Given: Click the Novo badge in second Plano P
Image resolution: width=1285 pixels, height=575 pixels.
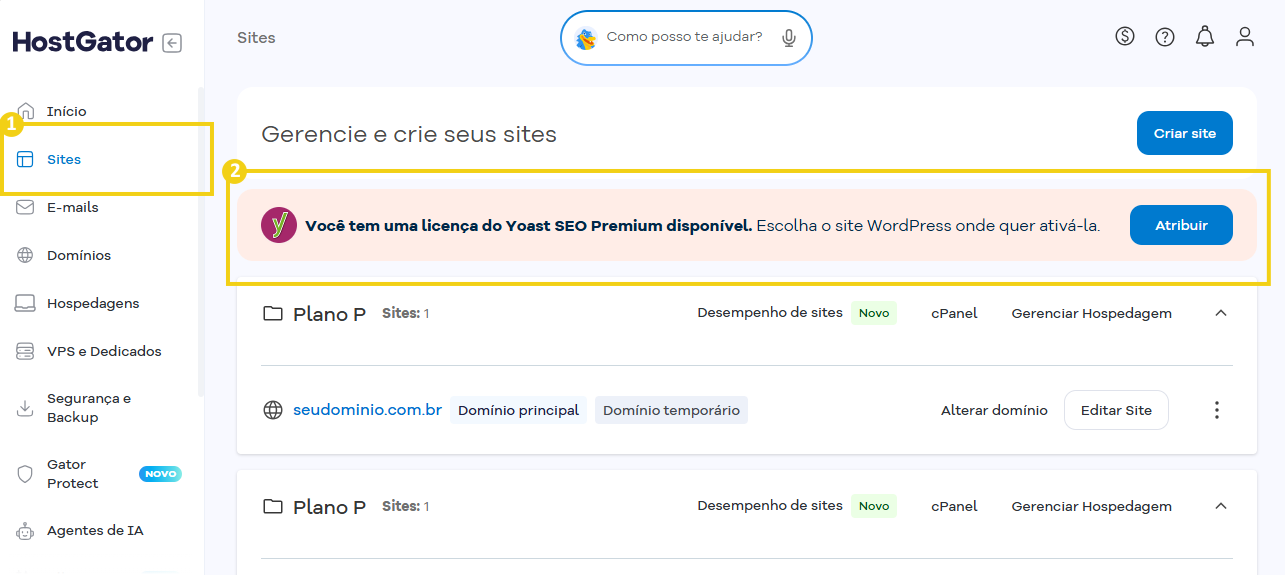Looking at the screenshot, I should point(874,506).
